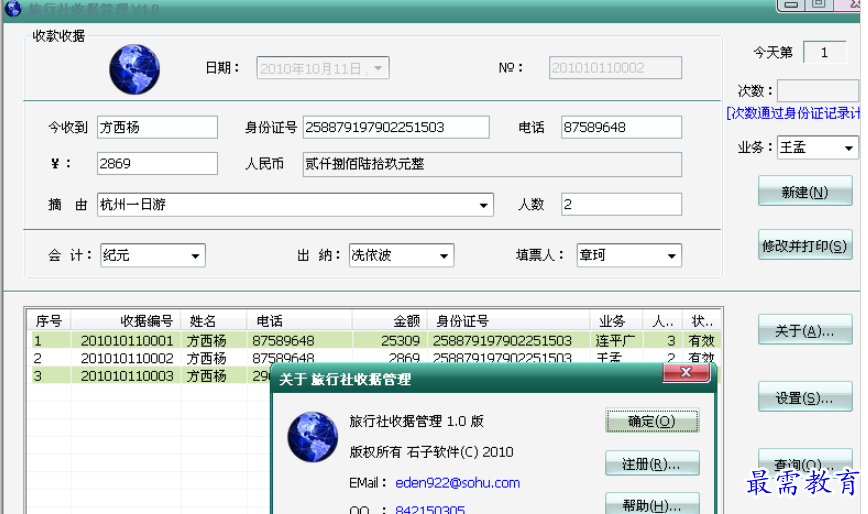Click the 次数 count field
868x514 pixels.
[x=818, y=90]
